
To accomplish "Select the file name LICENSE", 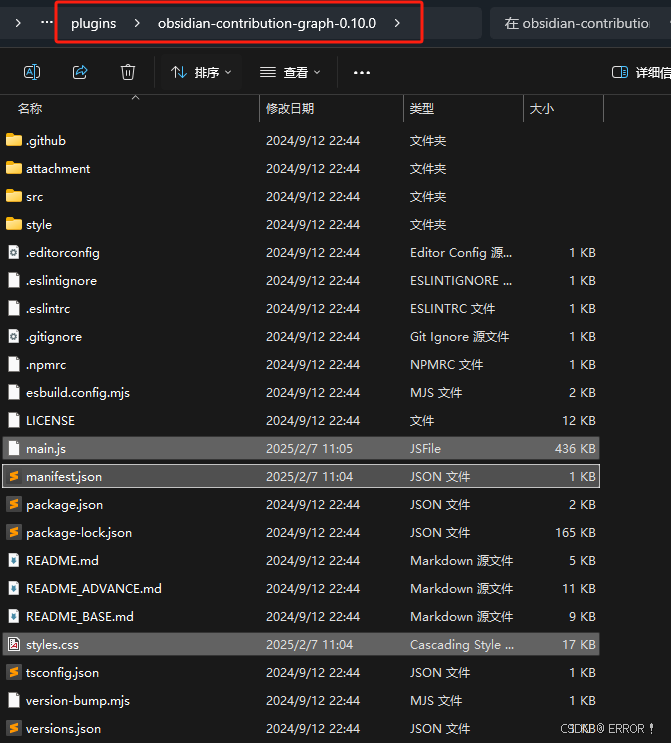I will click(50, 421).
